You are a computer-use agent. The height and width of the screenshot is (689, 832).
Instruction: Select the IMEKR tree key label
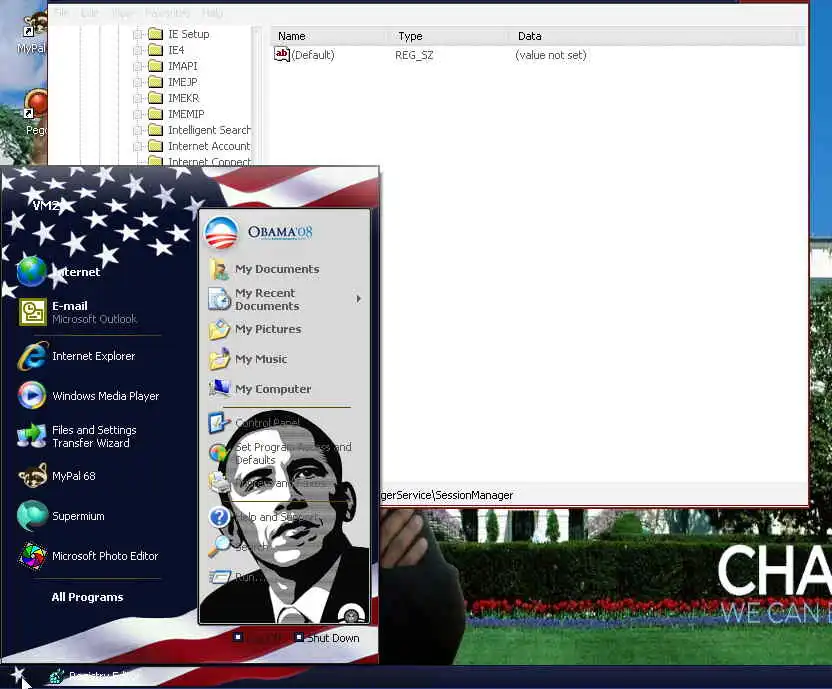[184, 98]
